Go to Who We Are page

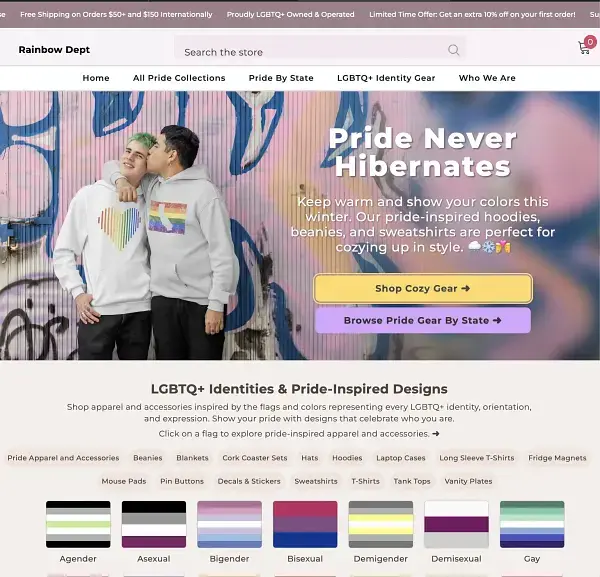487,78
